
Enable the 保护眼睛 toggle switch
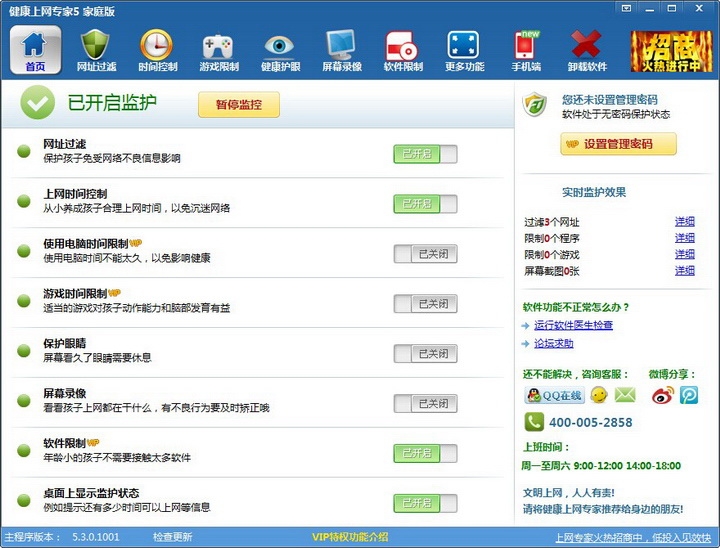(425, 354)
